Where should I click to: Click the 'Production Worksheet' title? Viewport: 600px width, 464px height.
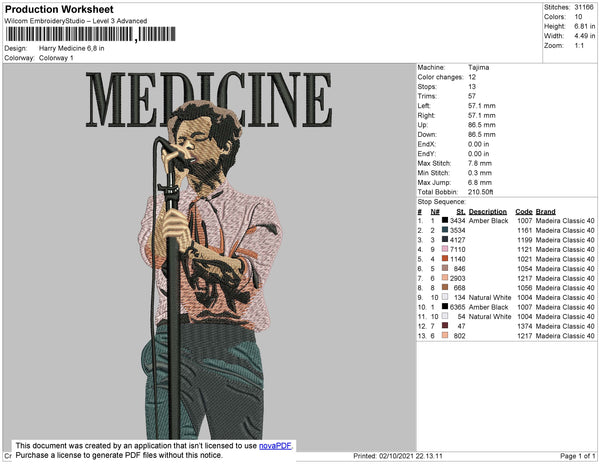click(x=59, y=9)
